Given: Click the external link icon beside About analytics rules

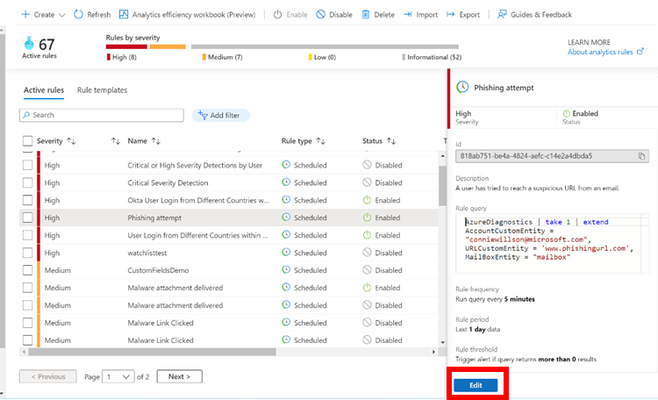Looking at the screenshot, I should click(640, 52).
